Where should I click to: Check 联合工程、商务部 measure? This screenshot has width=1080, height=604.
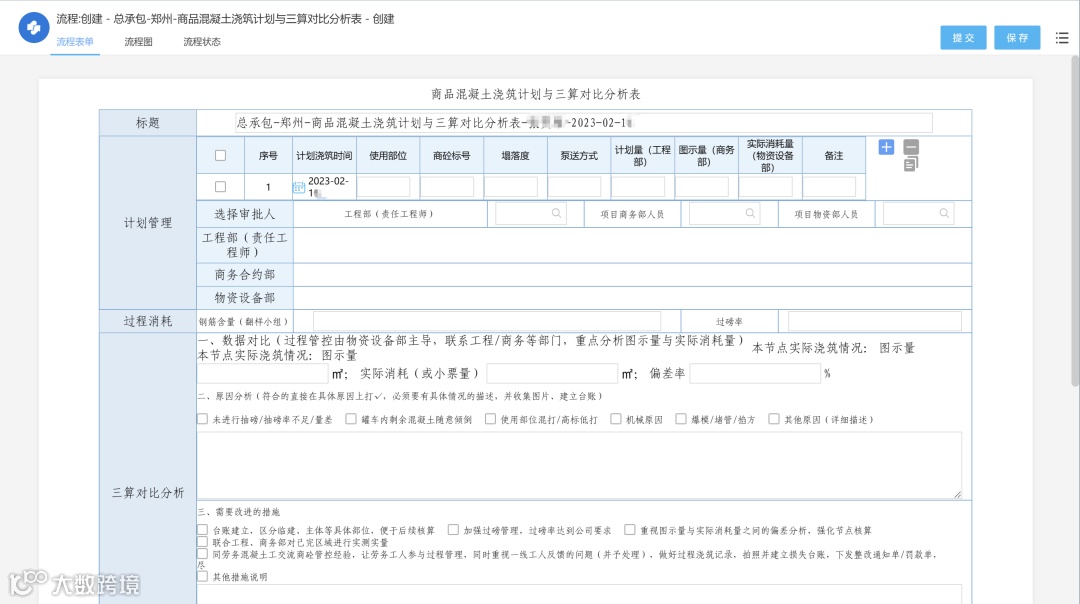click(x=202, y=542)
